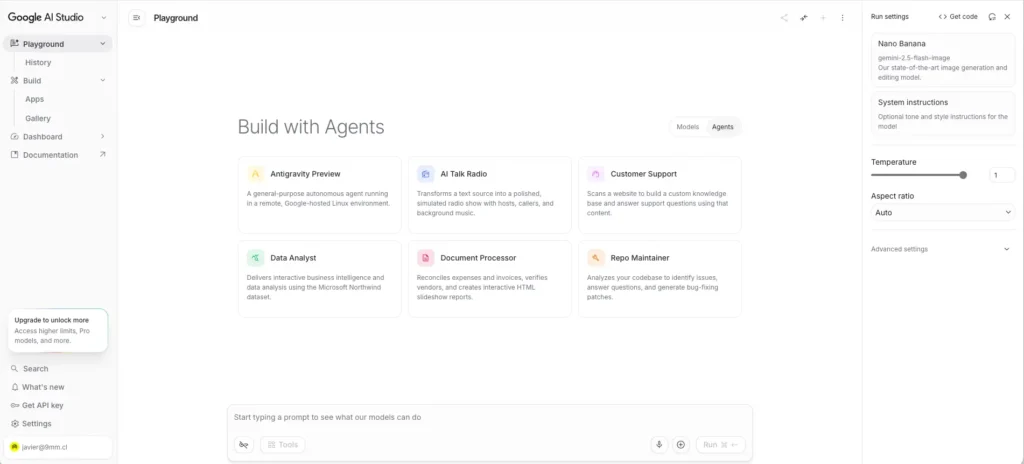This screenshot has height=464, width=1024.
Task: Open the Aspect ratio Auto dropdown
Action: pyautogui.click(x=942, y=212)
